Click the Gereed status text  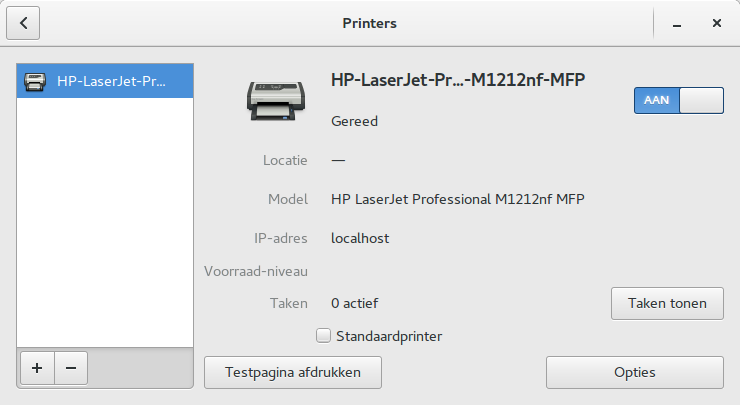click(x=354, y=121)
